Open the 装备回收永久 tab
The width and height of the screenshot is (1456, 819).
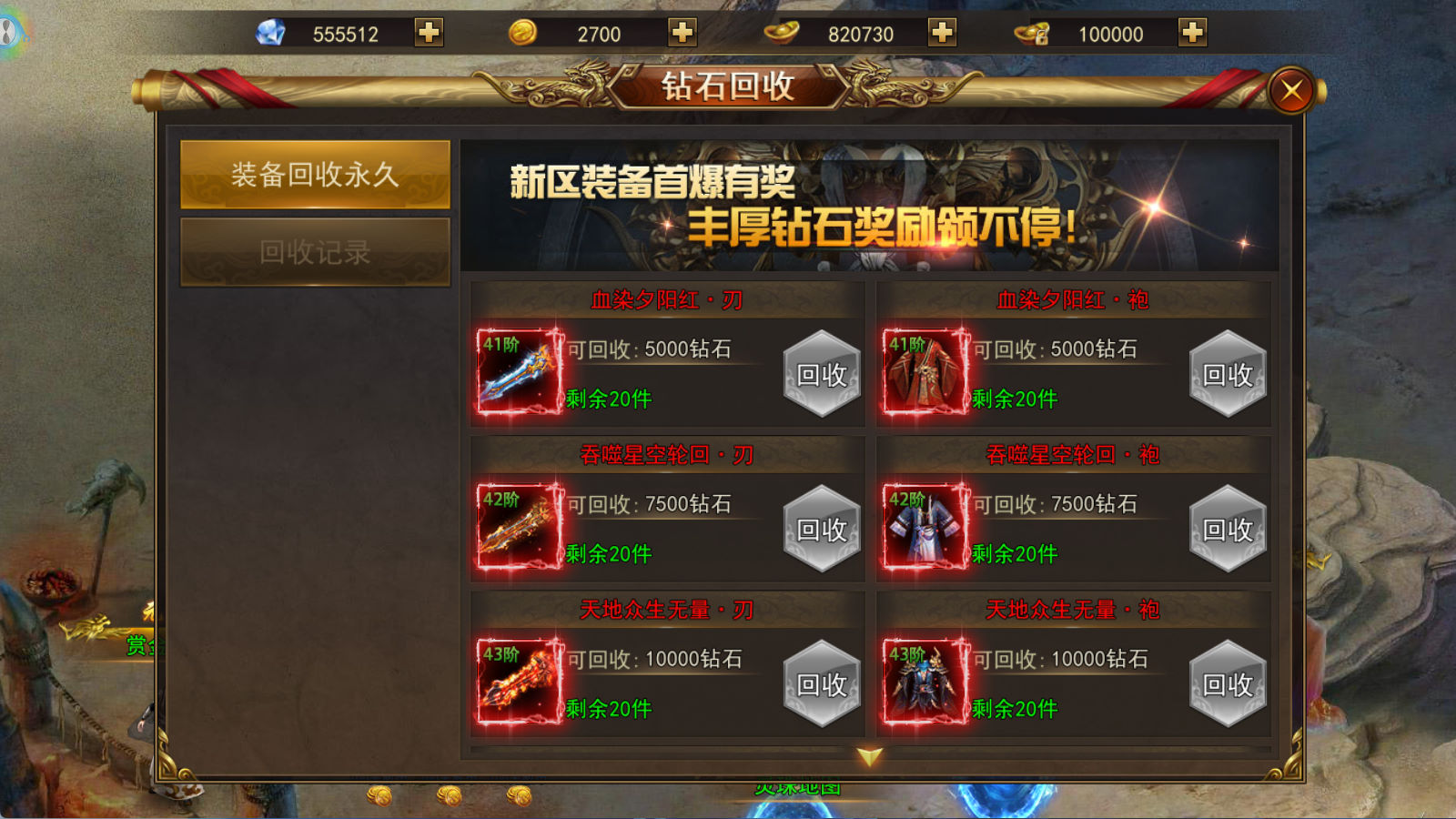(315, 174)
